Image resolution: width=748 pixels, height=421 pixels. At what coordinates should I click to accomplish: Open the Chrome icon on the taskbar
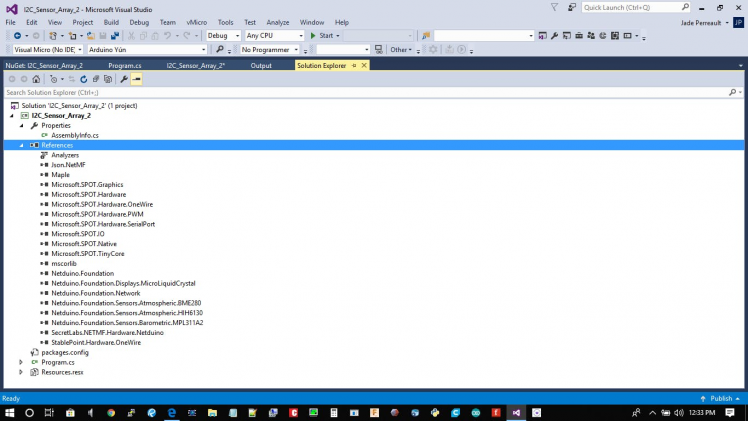[x=111, y=413]
